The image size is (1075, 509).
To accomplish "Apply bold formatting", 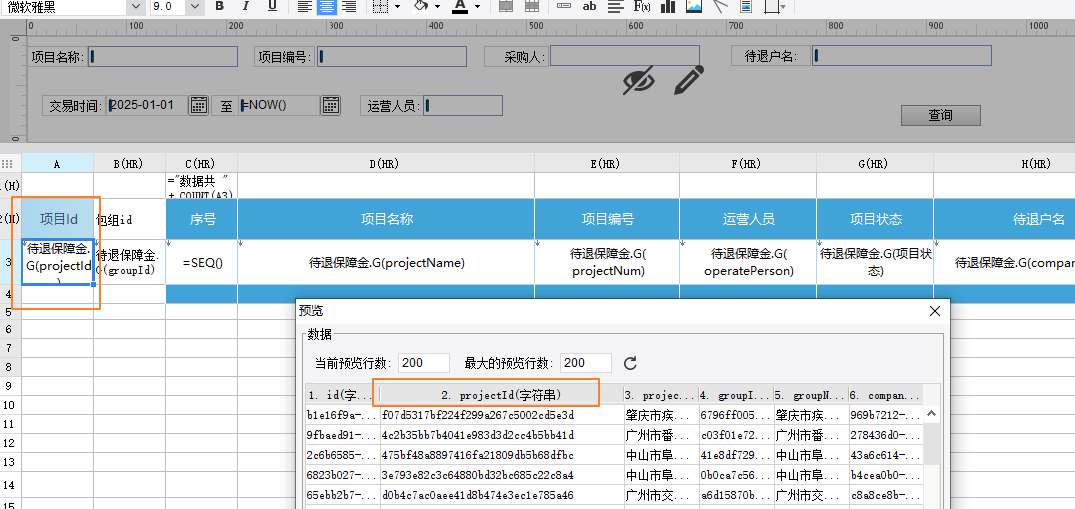I will (219, 6).
